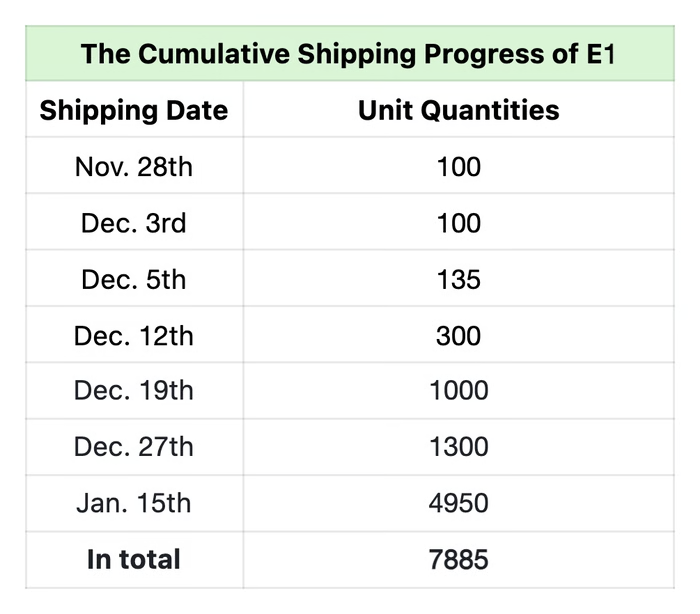
Task: Click the "Dec. 12th" date cell
Action: [134, 335]
